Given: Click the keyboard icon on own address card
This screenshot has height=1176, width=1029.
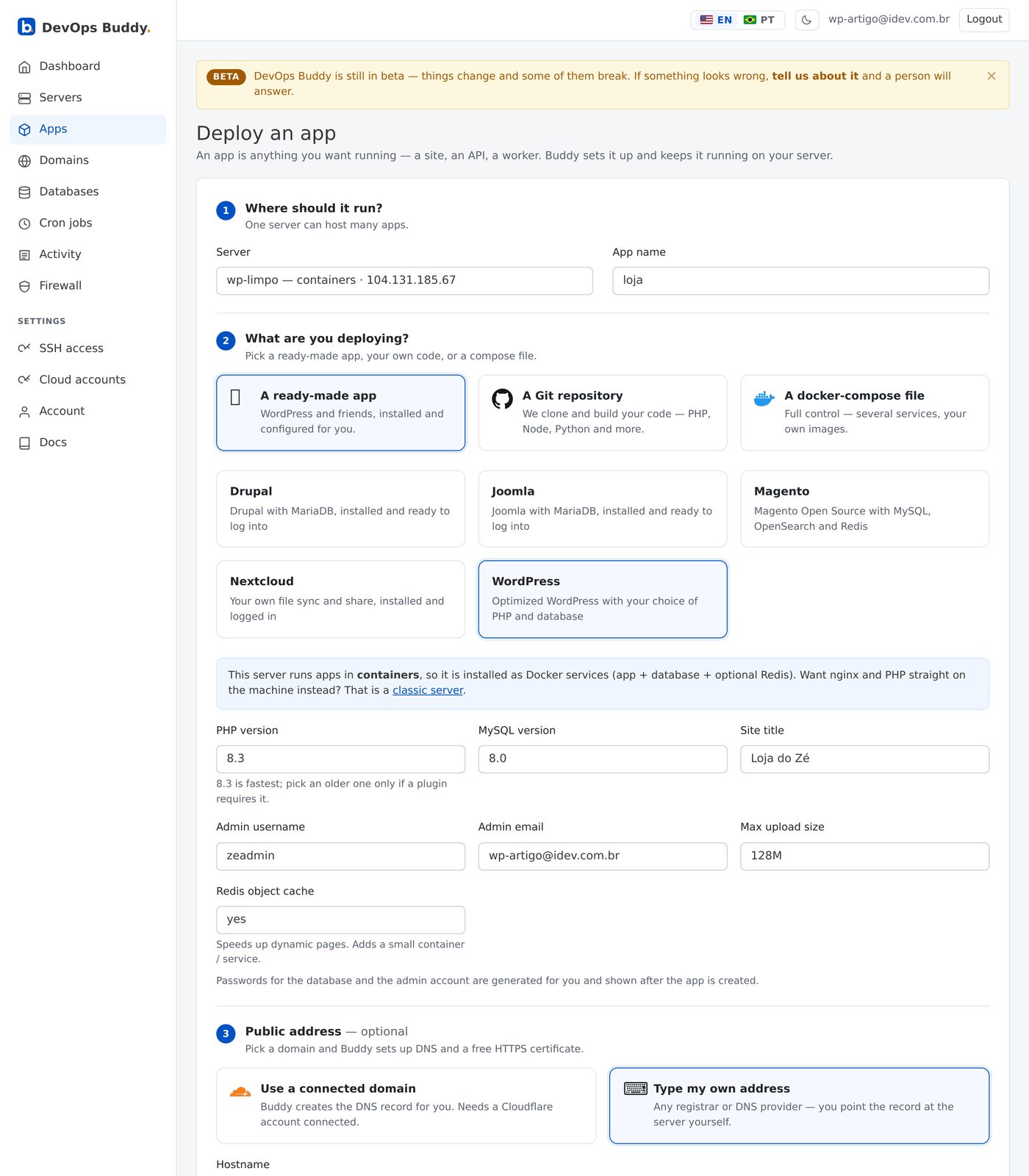Looking at the screenshot, I should coord(636,1089).
